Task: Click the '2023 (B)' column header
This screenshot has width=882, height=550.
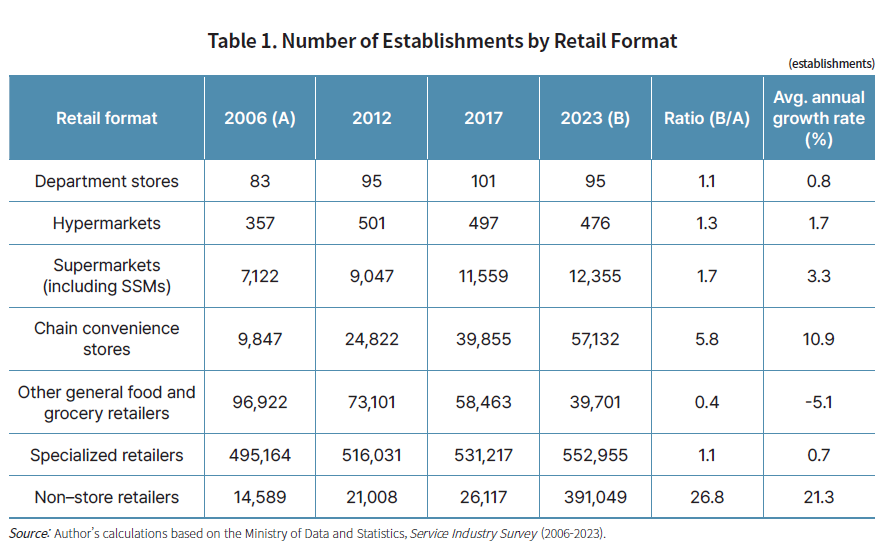Action: click(595, 118)
